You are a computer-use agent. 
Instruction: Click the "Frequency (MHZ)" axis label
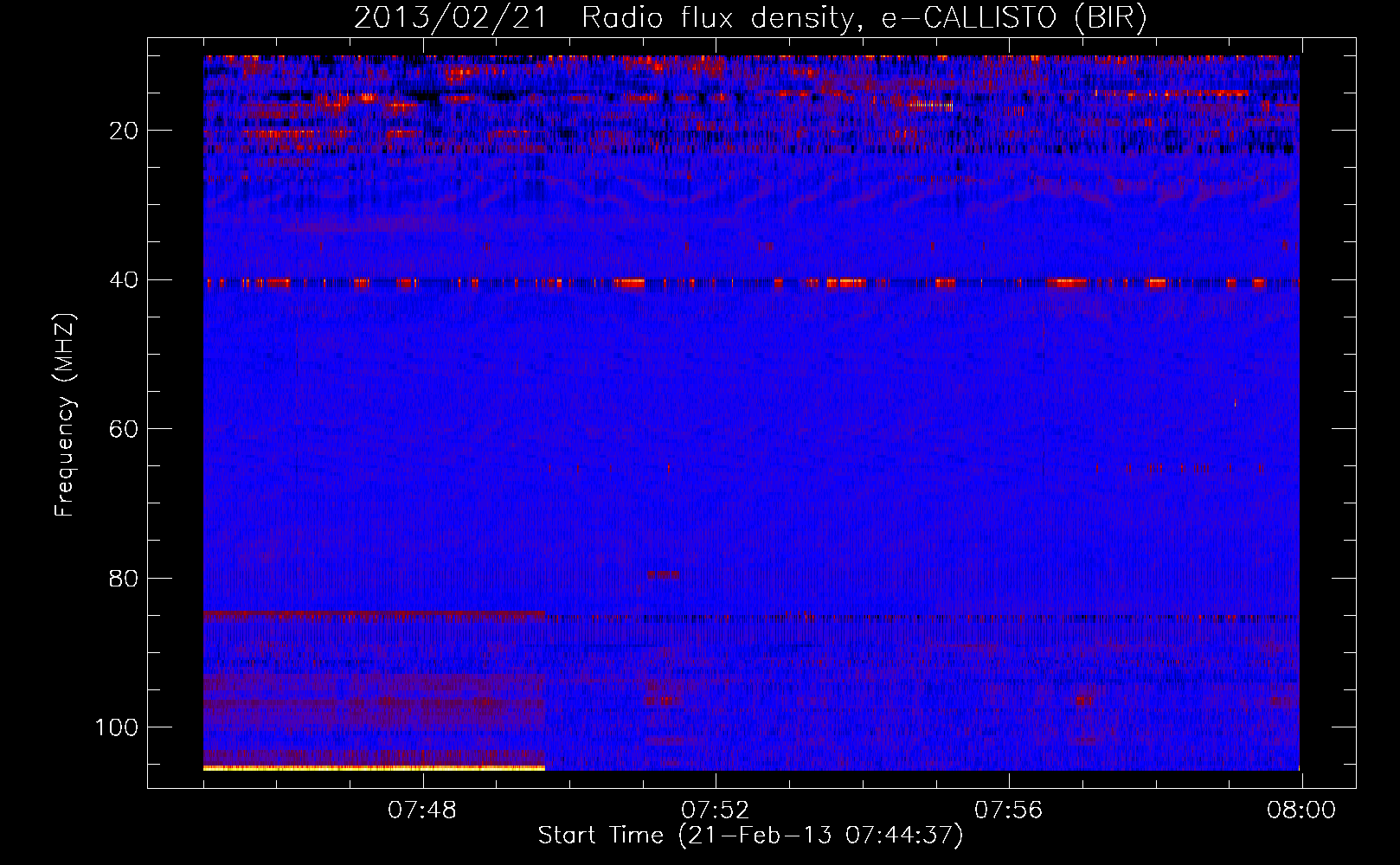pyautogui.click(x=65, y=415)
